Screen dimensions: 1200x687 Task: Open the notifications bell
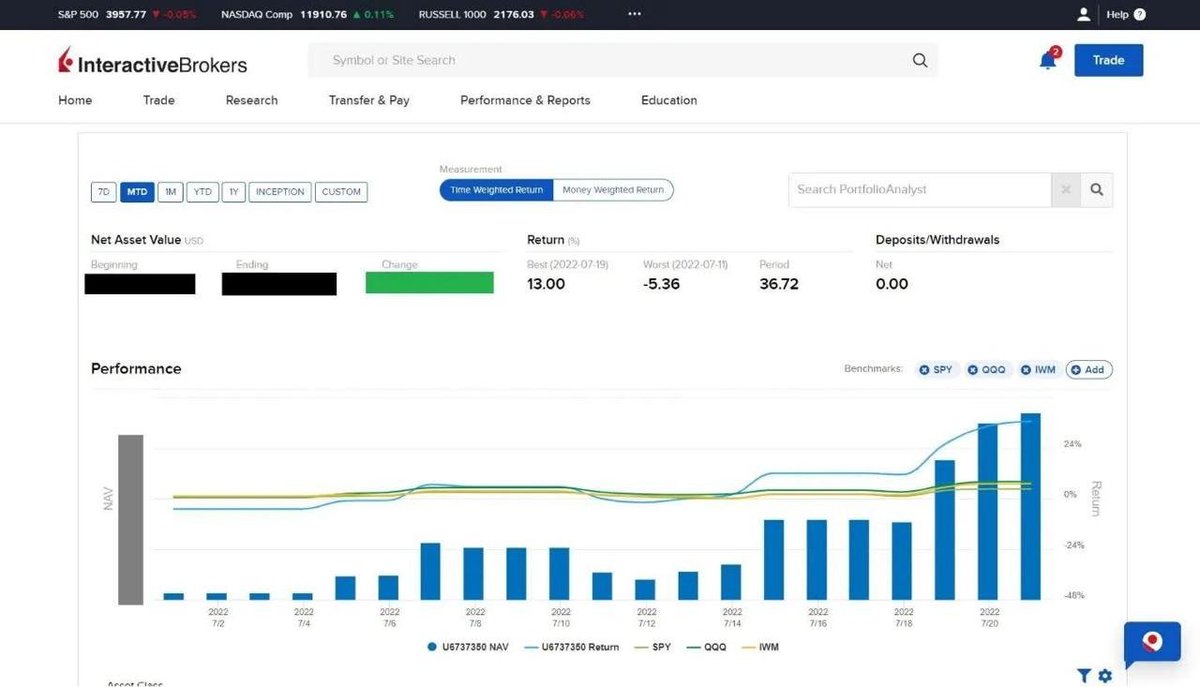1048,60
